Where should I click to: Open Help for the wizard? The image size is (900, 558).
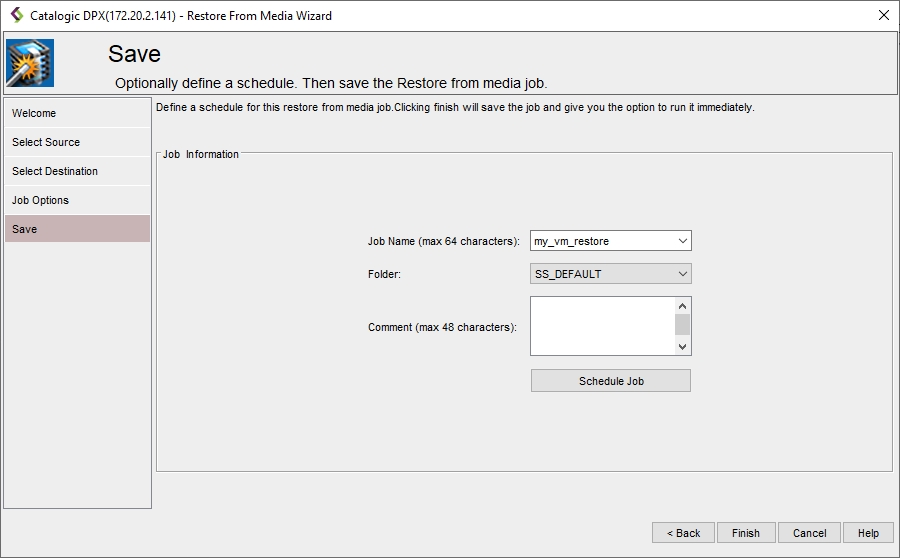[868, 533]
